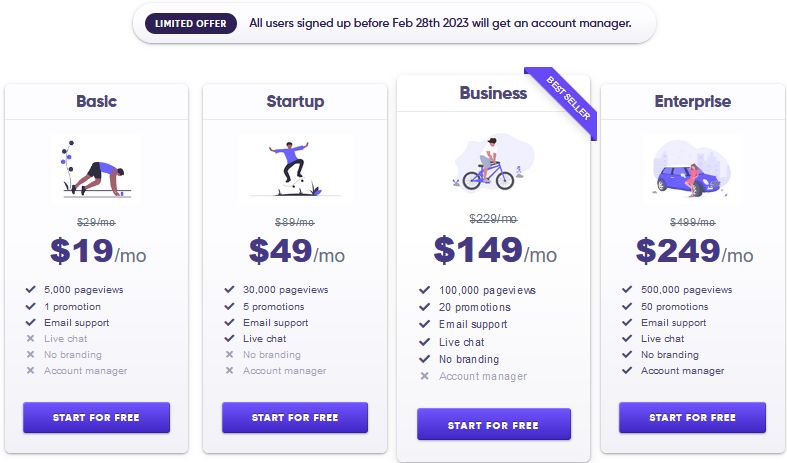Click the X icon beside Startup No branding
The height and width of the screenshot is (463, 787).
coord(229,355)
